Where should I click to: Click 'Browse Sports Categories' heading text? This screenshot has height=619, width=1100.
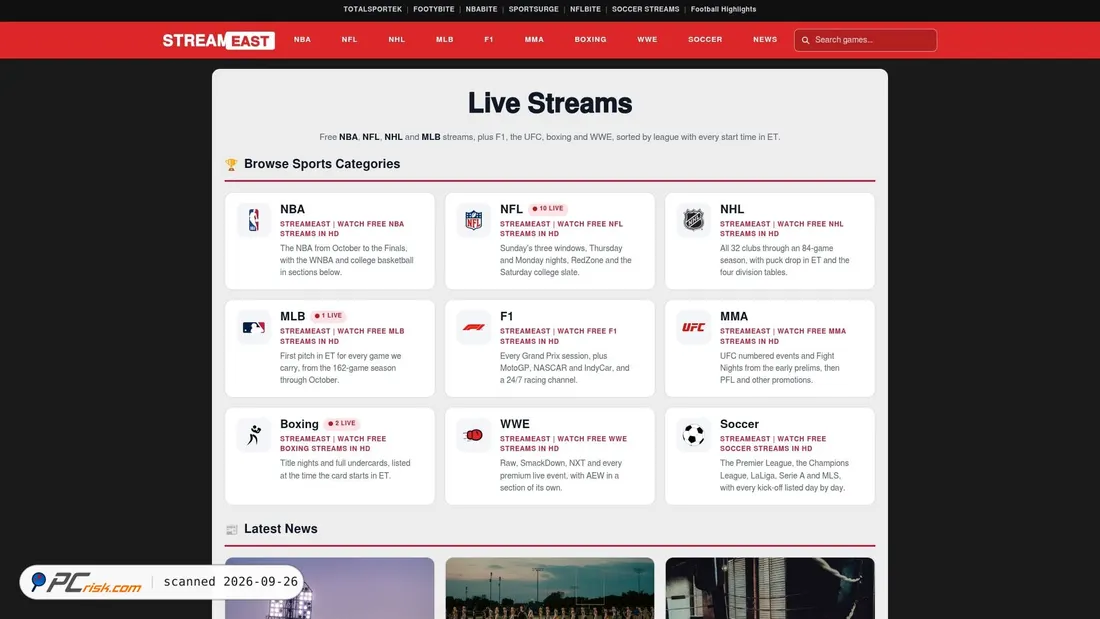tap(322, 164)
